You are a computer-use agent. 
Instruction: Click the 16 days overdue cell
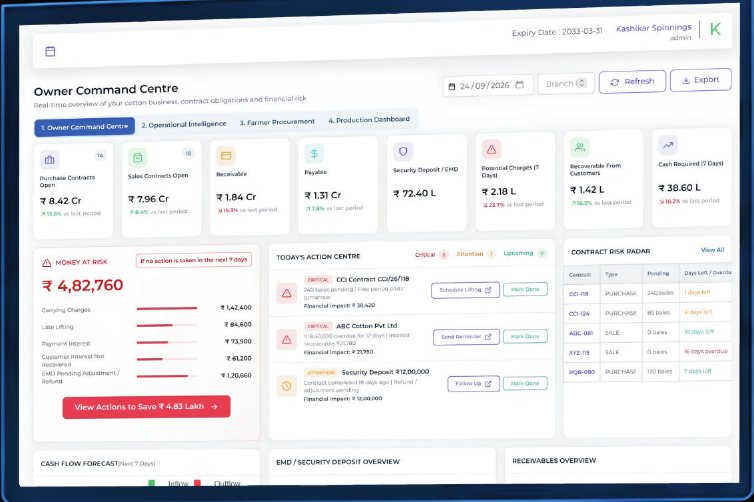705,351
